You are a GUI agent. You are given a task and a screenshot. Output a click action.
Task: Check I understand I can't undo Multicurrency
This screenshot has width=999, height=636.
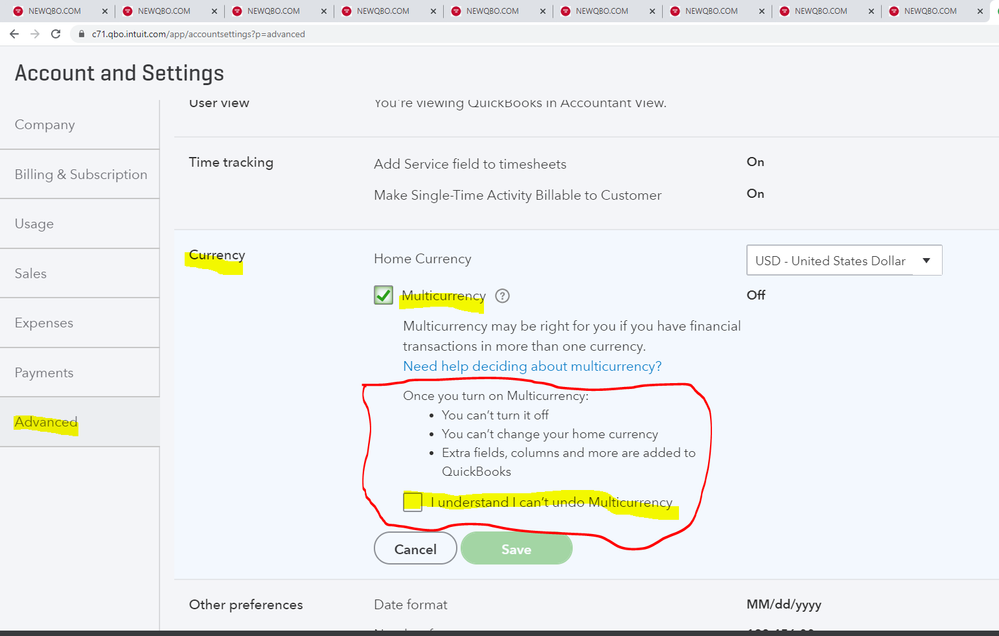pos(412,502)
